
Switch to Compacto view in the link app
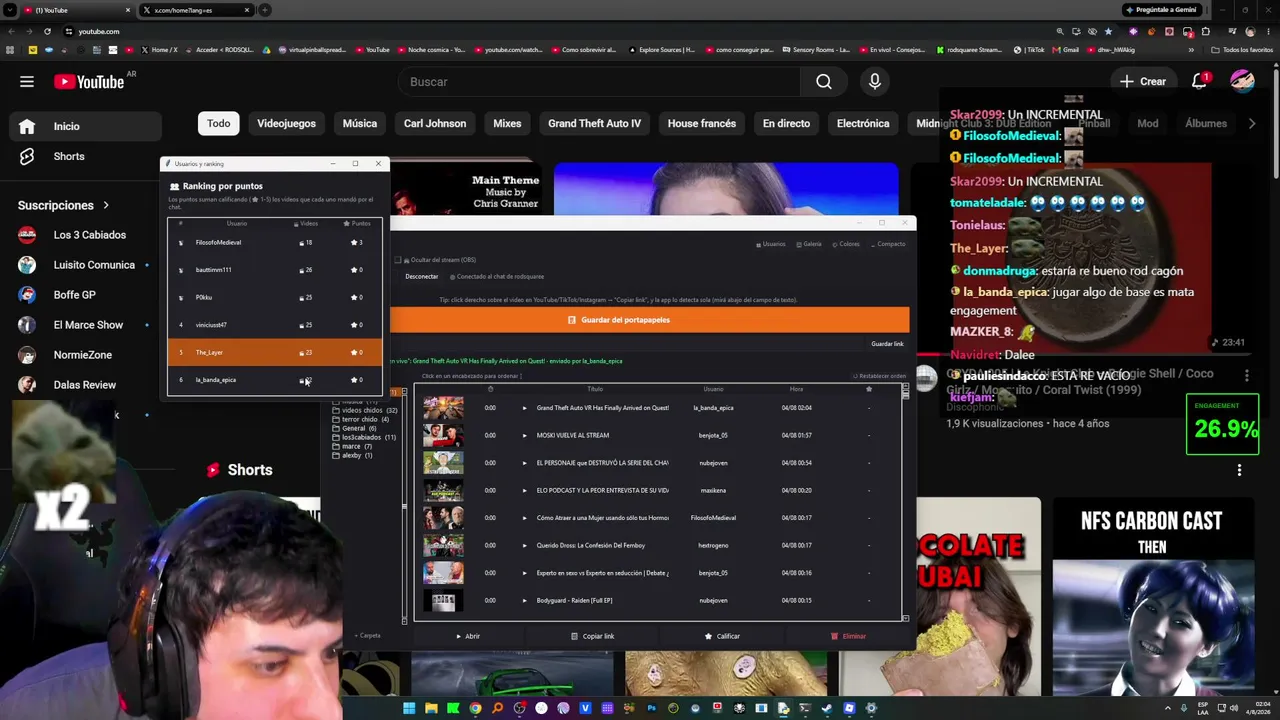(887, 244)
